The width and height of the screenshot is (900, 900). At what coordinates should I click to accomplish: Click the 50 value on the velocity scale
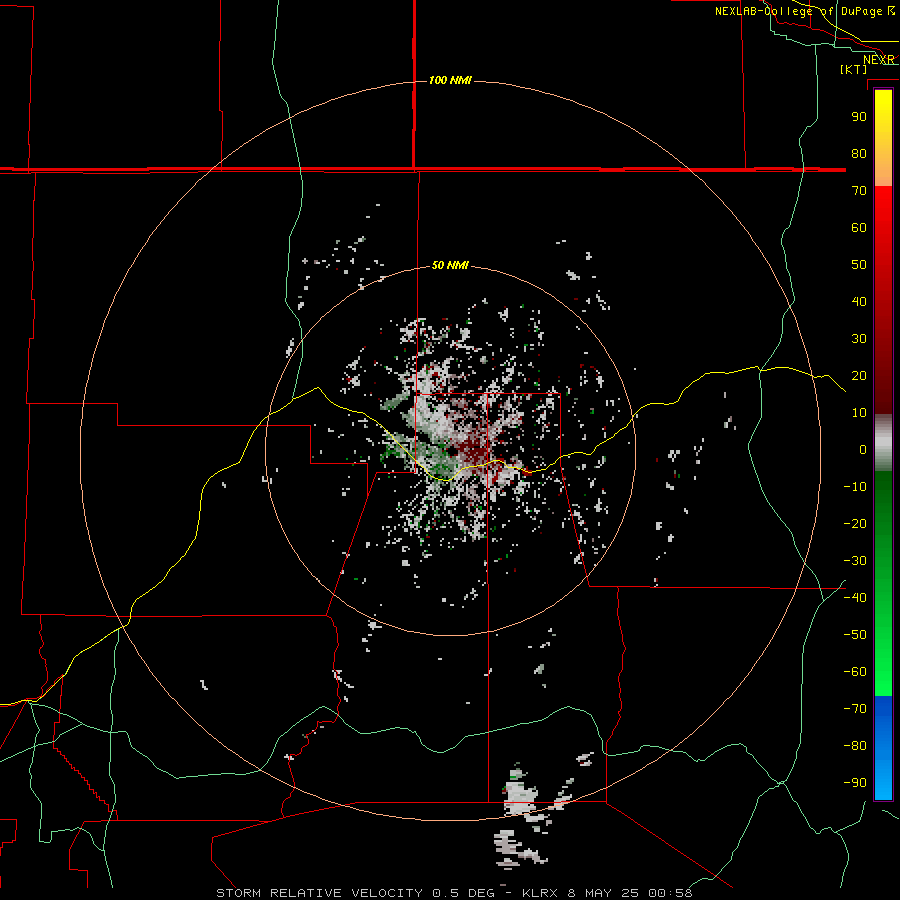click(x=859, y=265)
